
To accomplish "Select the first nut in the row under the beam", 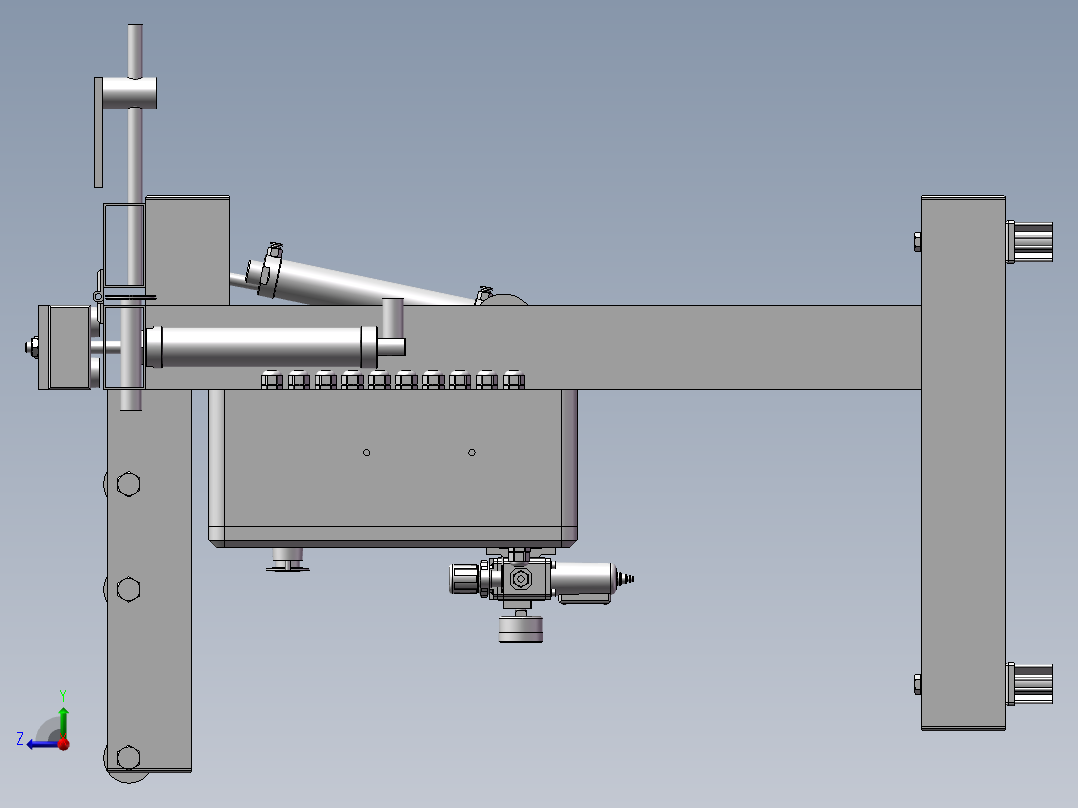I will (272, 380).
